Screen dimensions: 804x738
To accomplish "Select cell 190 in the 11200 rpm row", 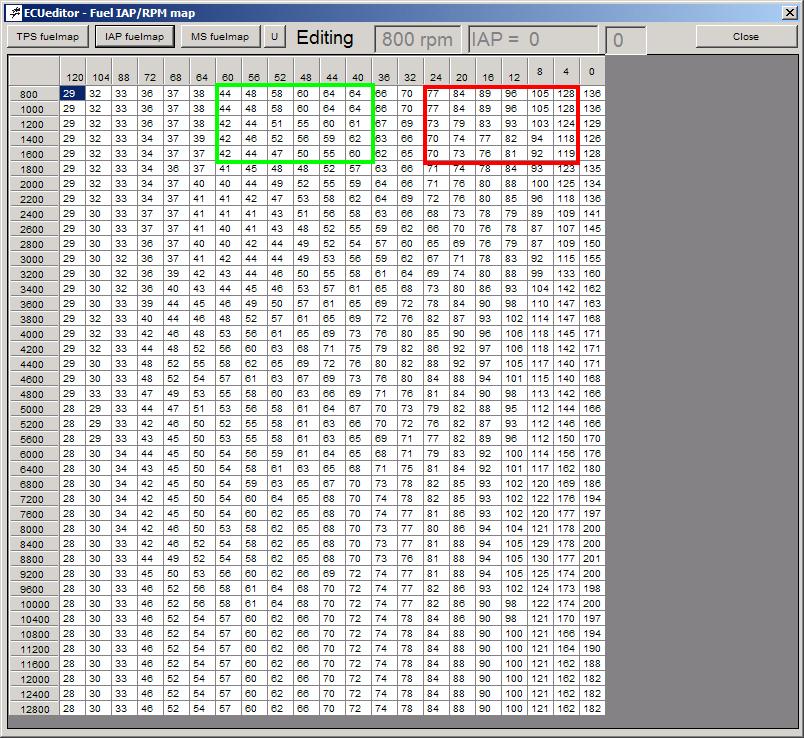I will click(592, 649).
